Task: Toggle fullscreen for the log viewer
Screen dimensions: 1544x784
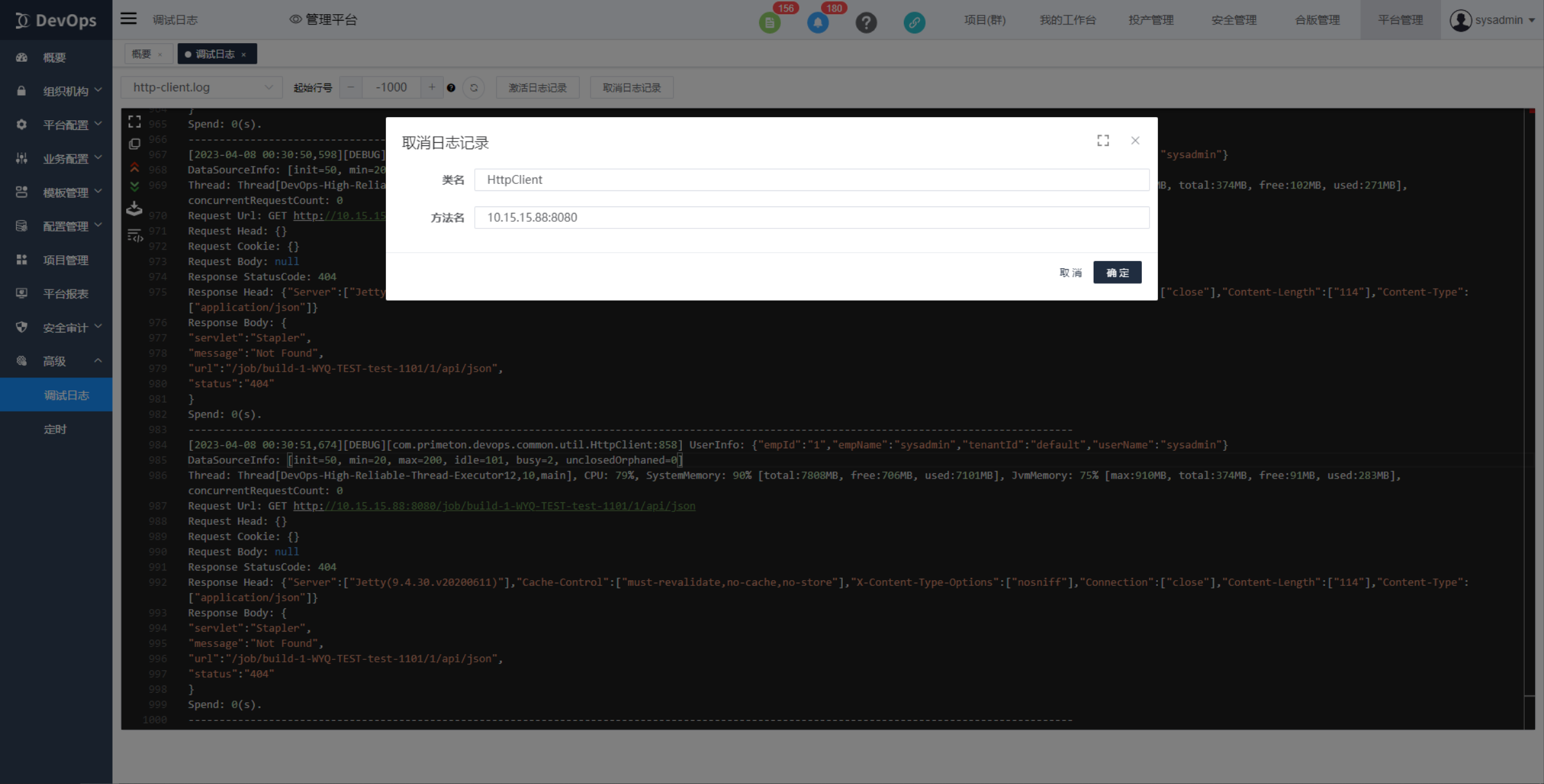Action: [x=134, y=122]
